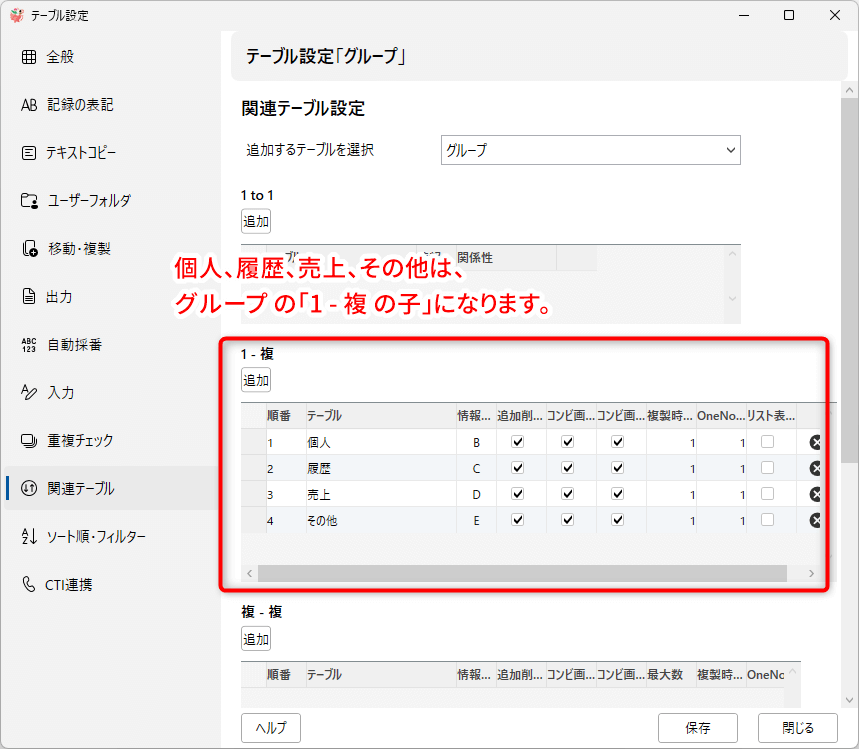Click the 重複チェック icon in sidebar
This screenshot has width=859, height=749.
point(29,441)
